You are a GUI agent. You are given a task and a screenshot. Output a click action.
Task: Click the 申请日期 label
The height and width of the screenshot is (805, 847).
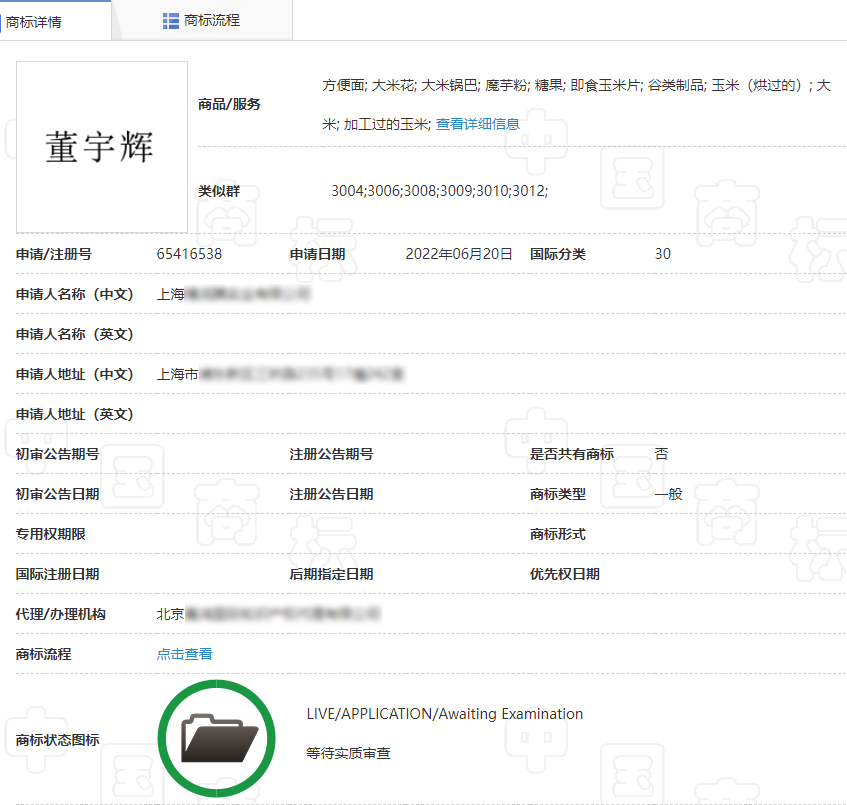pyautogui.click(x=317, y=254)
